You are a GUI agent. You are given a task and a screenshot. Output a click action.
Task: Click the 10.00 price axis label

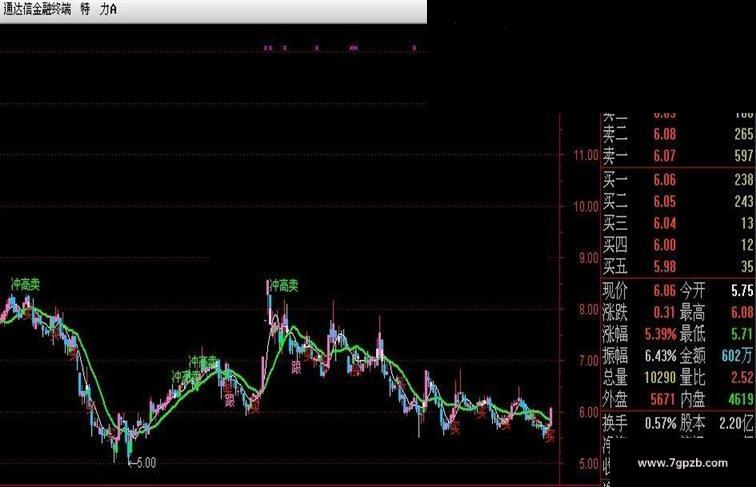(x=586, y=206)
